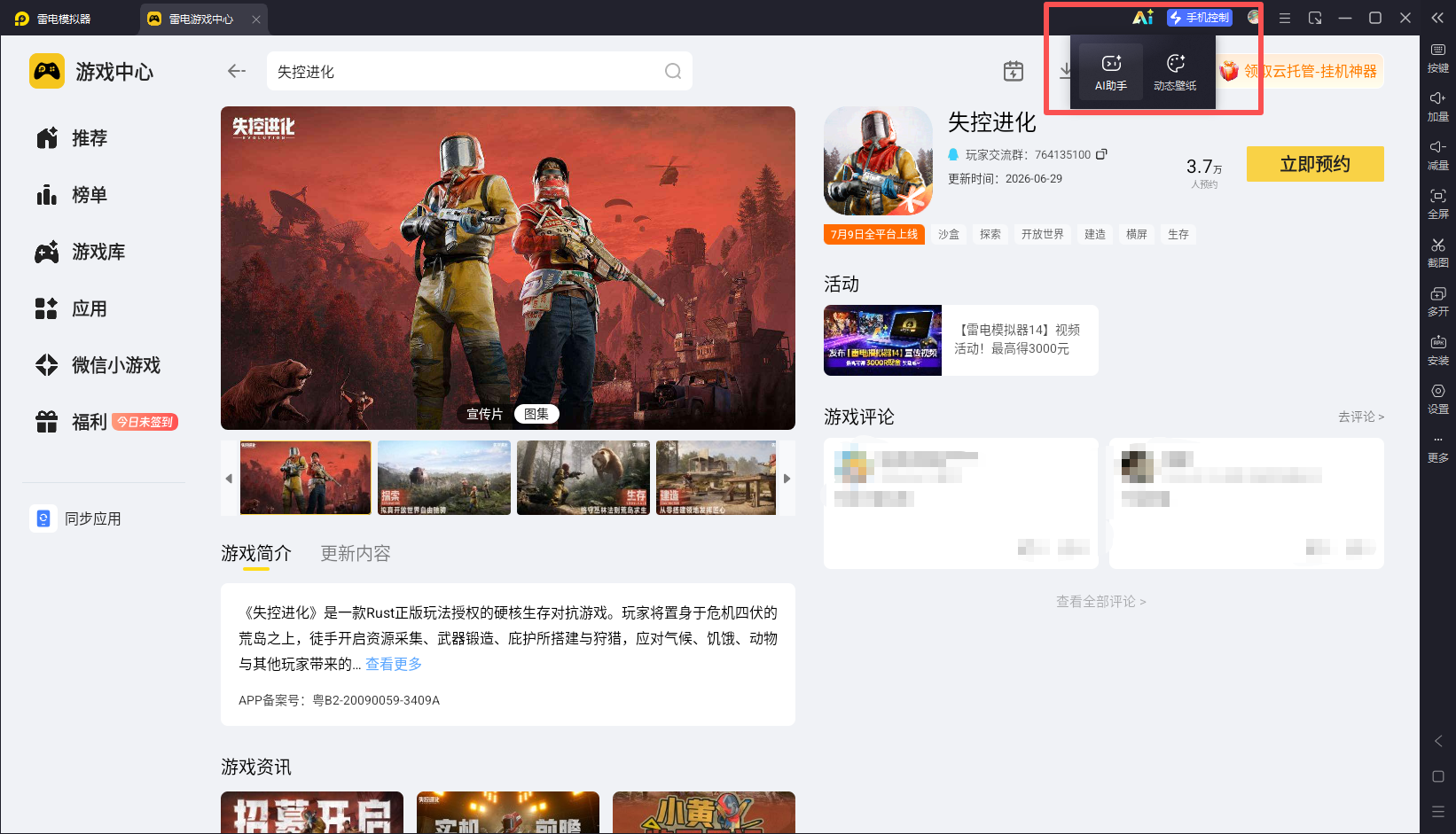The height and width of the screenshot is (834, 1456).
Task: Decrease volume with 减量 icon
Action: point(1437,155)
